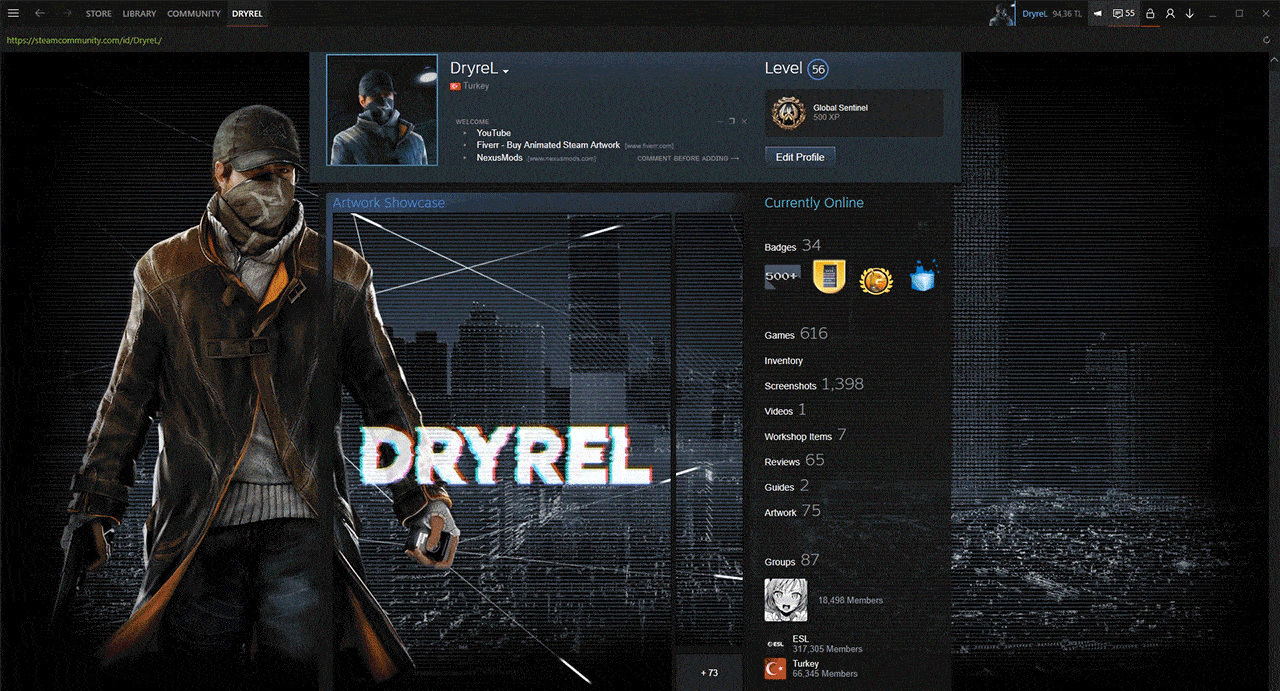Open the Artwork Showcase heading
This screenshot has height=691, width=1280.
pyautogui.click(x=388, y=203)
